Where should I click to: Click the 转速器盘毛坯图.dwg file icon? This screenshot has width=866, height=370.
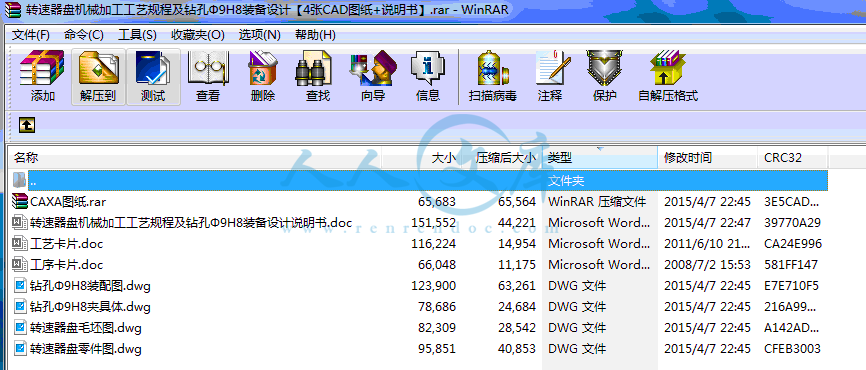[x=20, y=328]
